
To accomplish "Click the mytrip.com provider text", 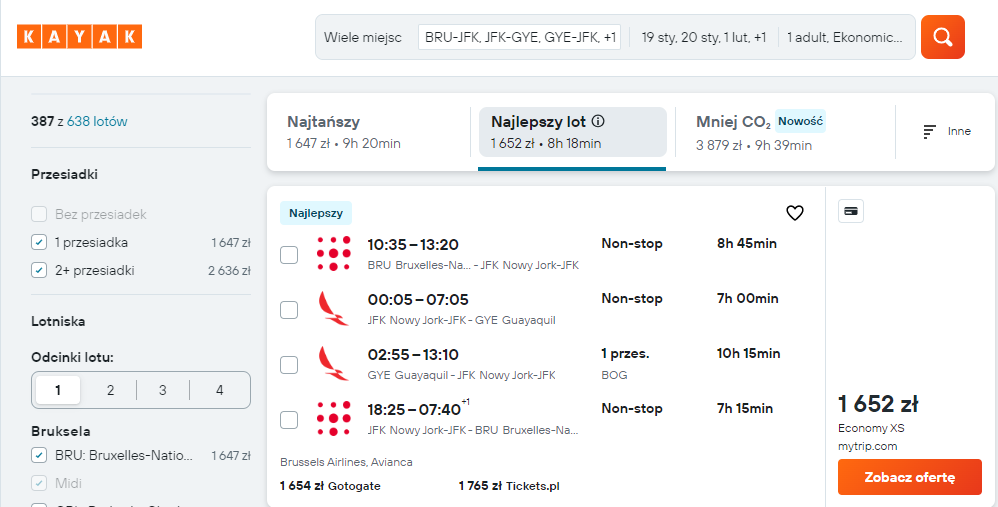I will point(868,446).
